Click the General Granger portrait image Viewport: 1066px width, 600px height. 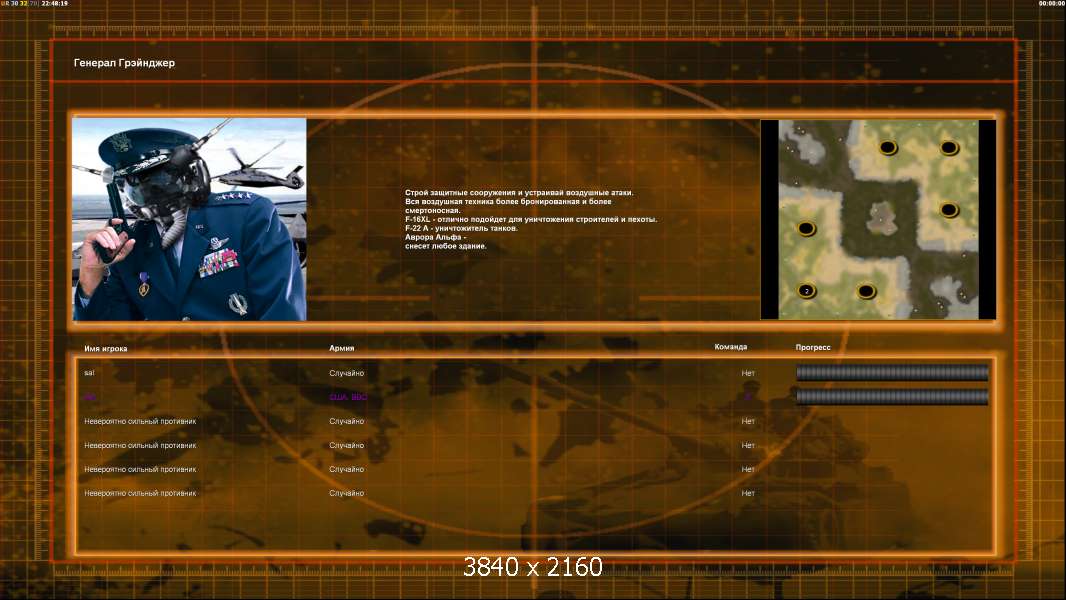[x=190, y=219]
